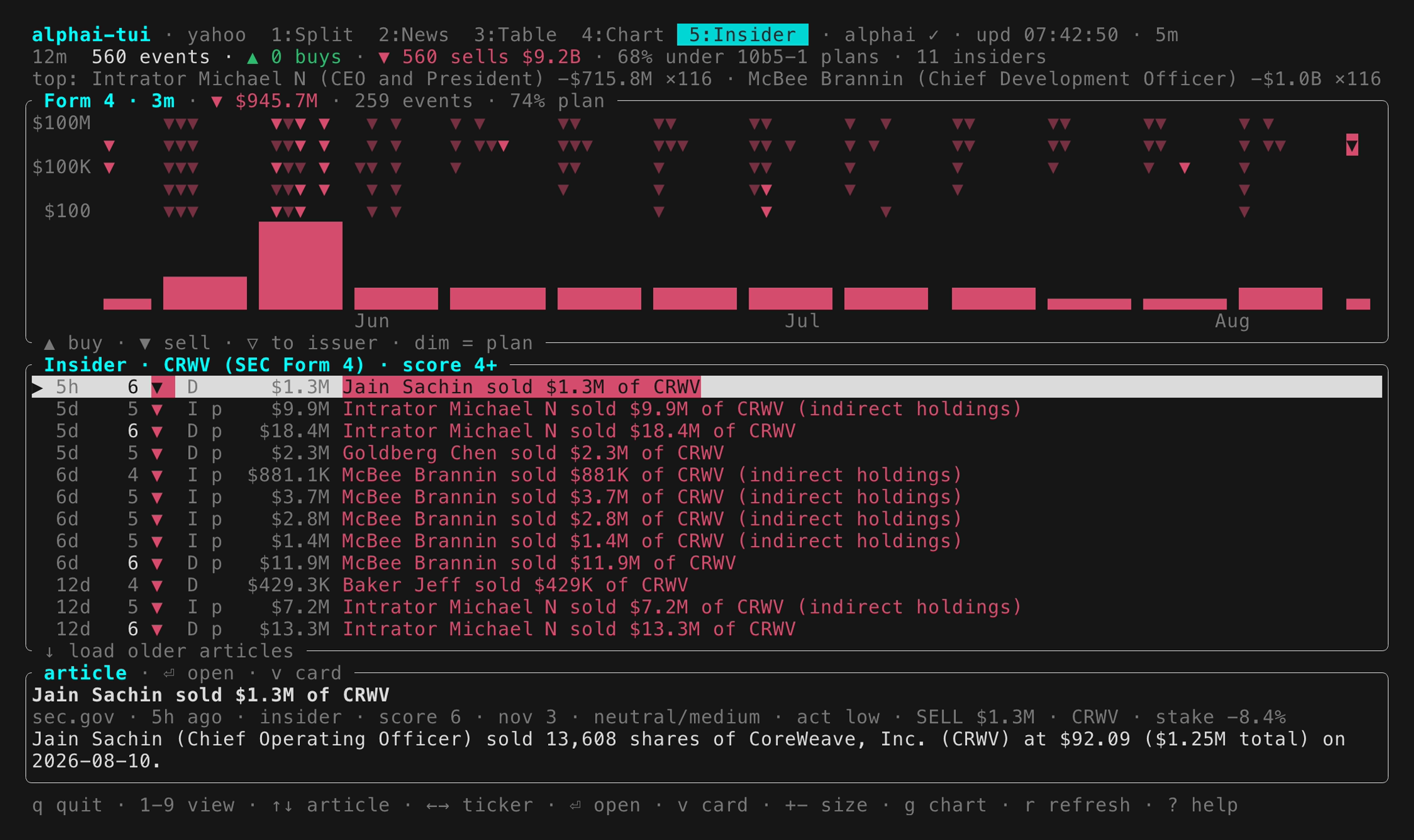Click the red triangle before $945.7M
The width and height of the screenshot is (1414, 840).
point(217,102)
